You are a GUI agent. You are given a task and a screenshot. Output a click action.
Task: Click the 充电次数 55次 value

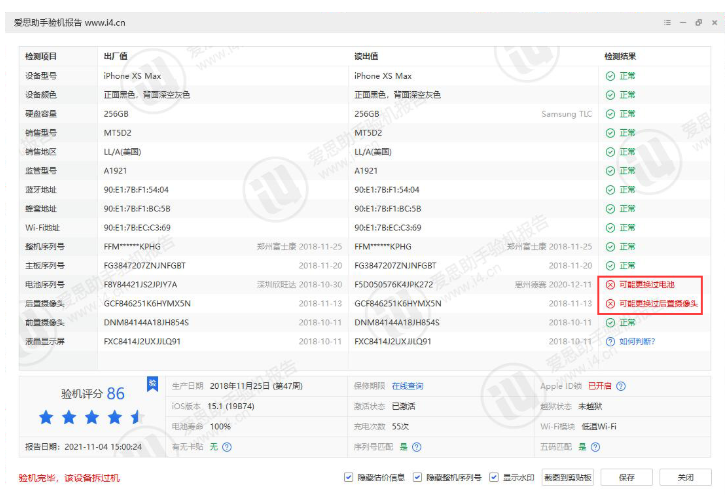tap(400, 426)
